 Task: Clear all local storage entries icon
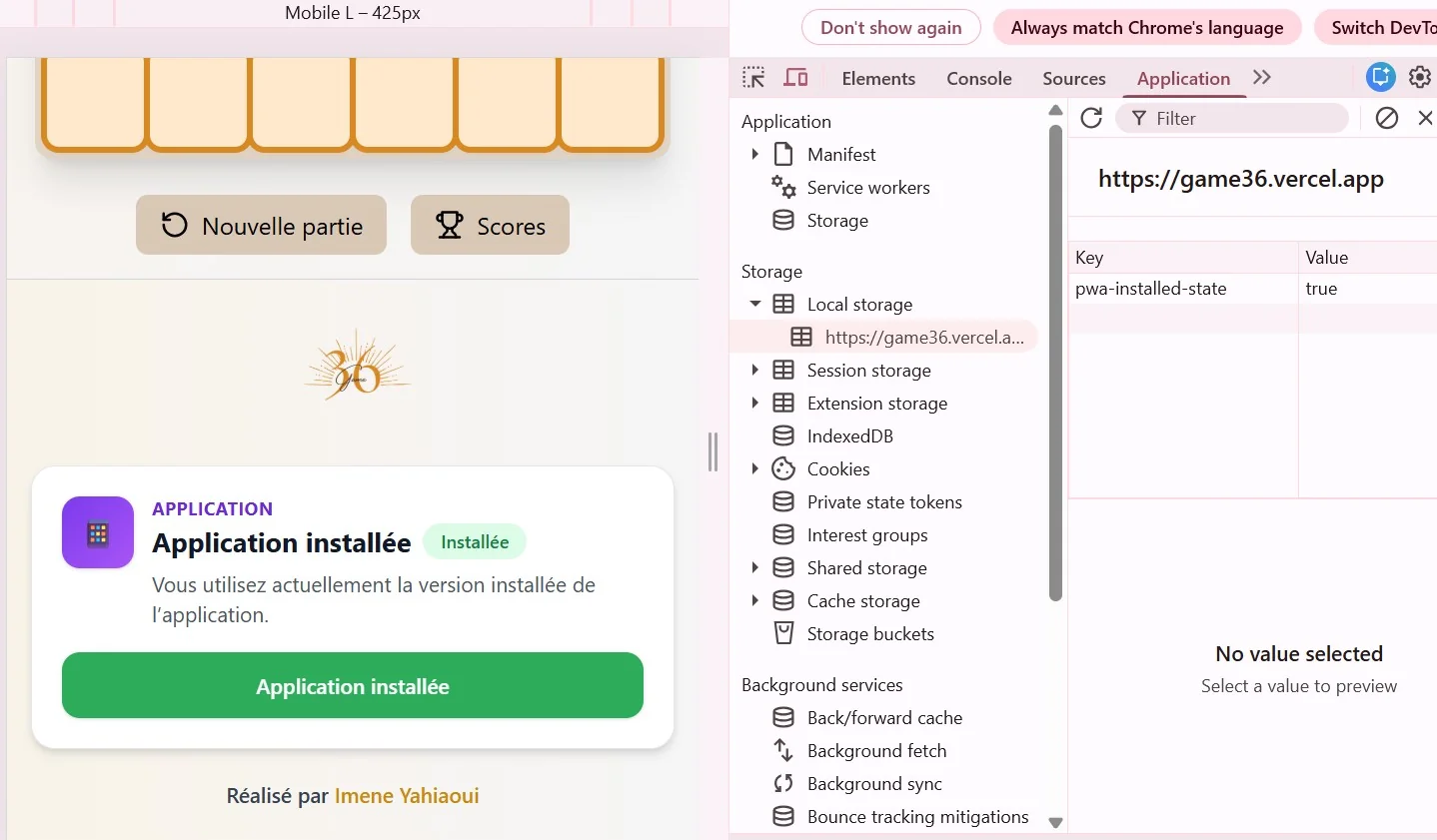pyautogui.click(x=1387, y=118)
